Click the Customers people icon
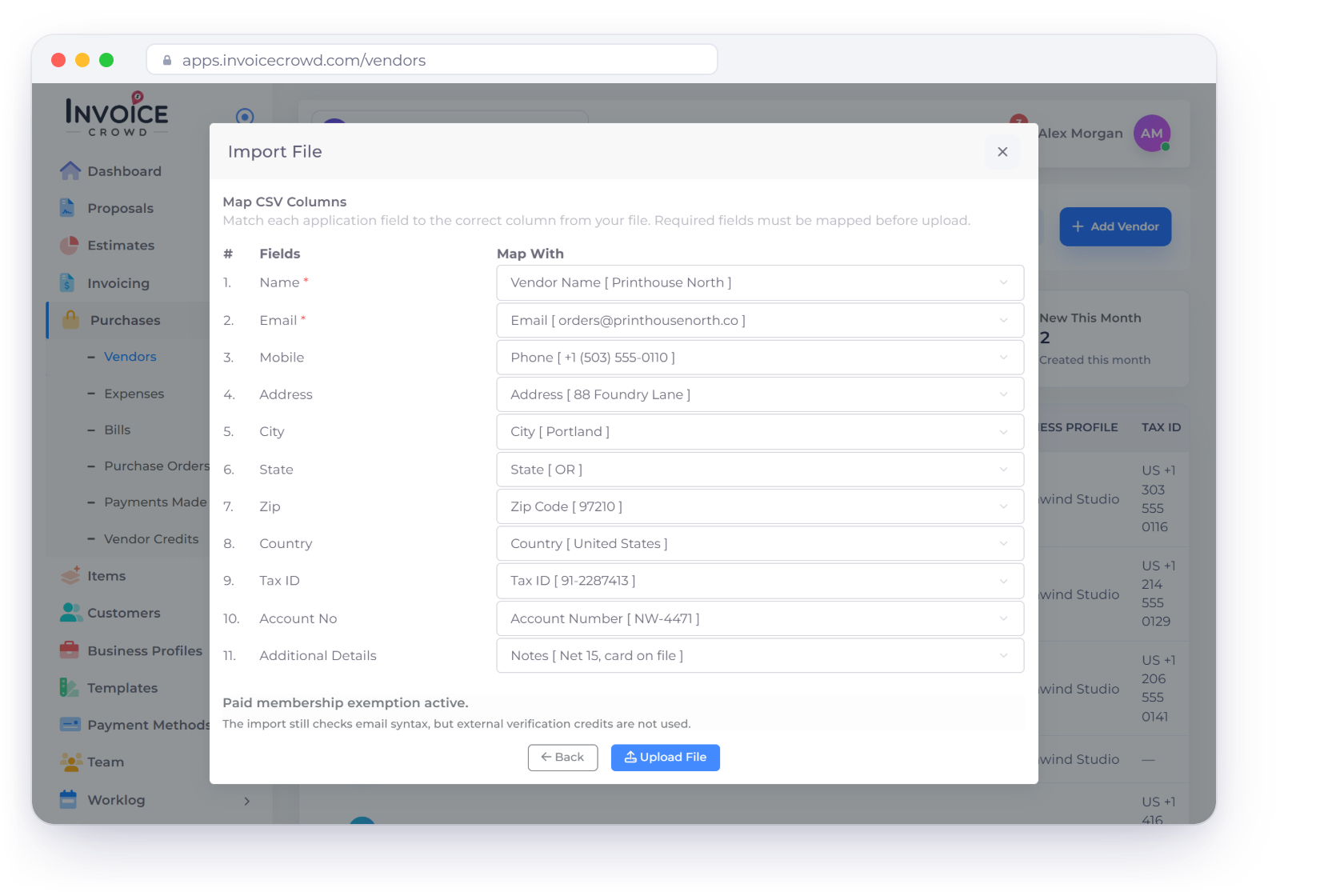Screen dimensions: 1344x896 pos(71,613)
